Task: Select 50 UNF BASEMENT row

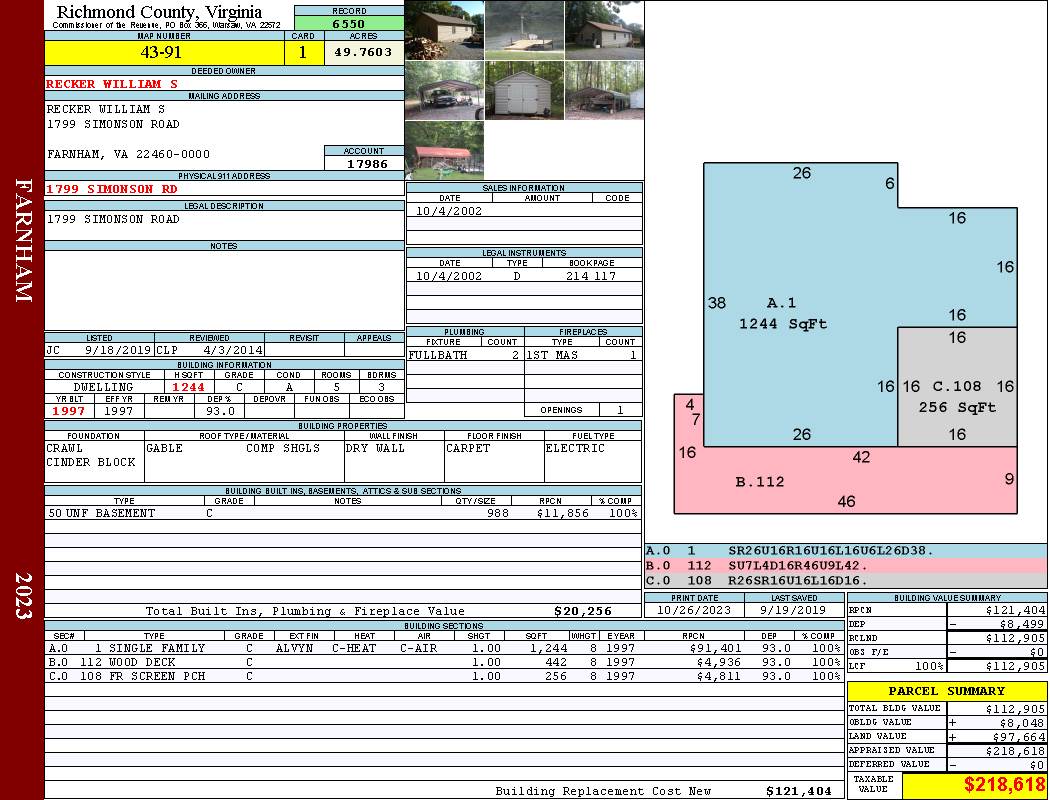Action: click(x=343, y=513)
